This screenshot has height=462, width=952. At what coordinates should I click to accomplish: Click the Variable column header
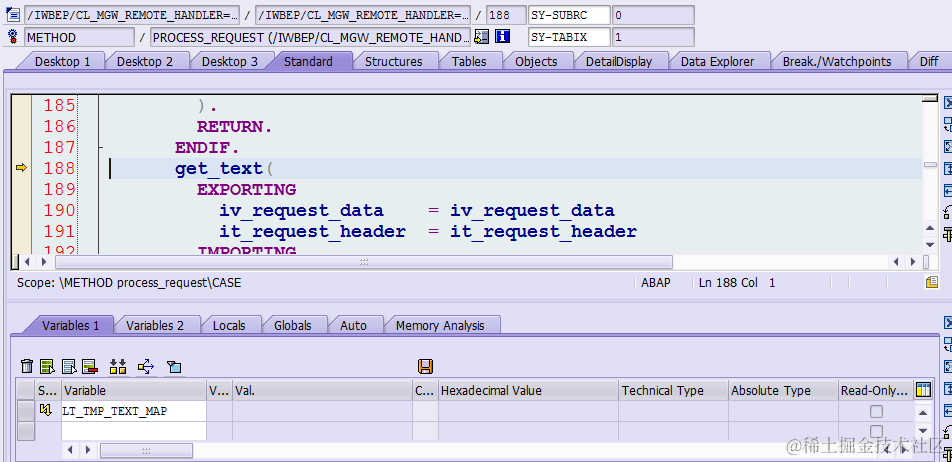click(x=134, y=390)
